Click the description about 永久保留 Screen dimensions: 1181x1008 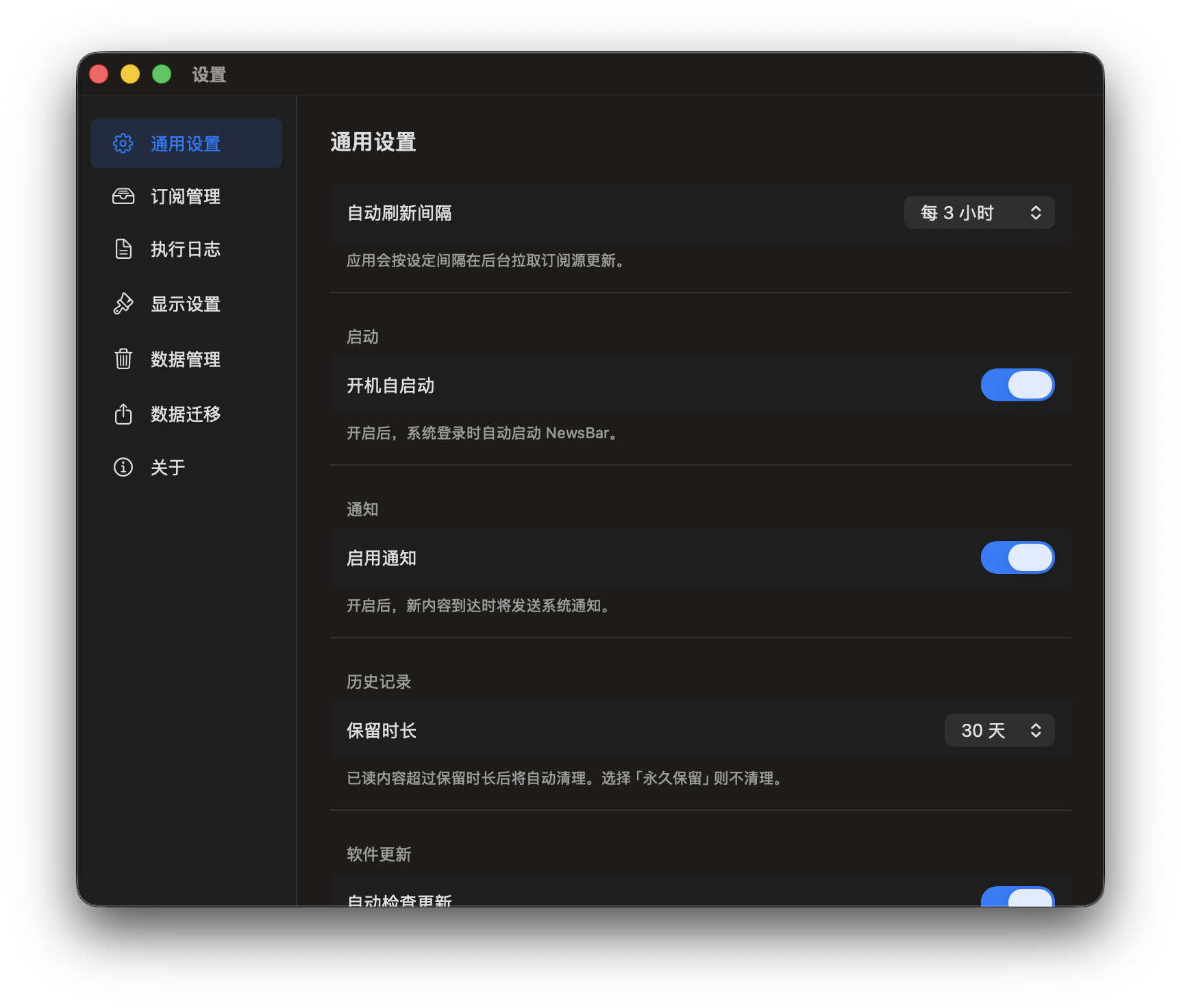click(x=564, y=778)
